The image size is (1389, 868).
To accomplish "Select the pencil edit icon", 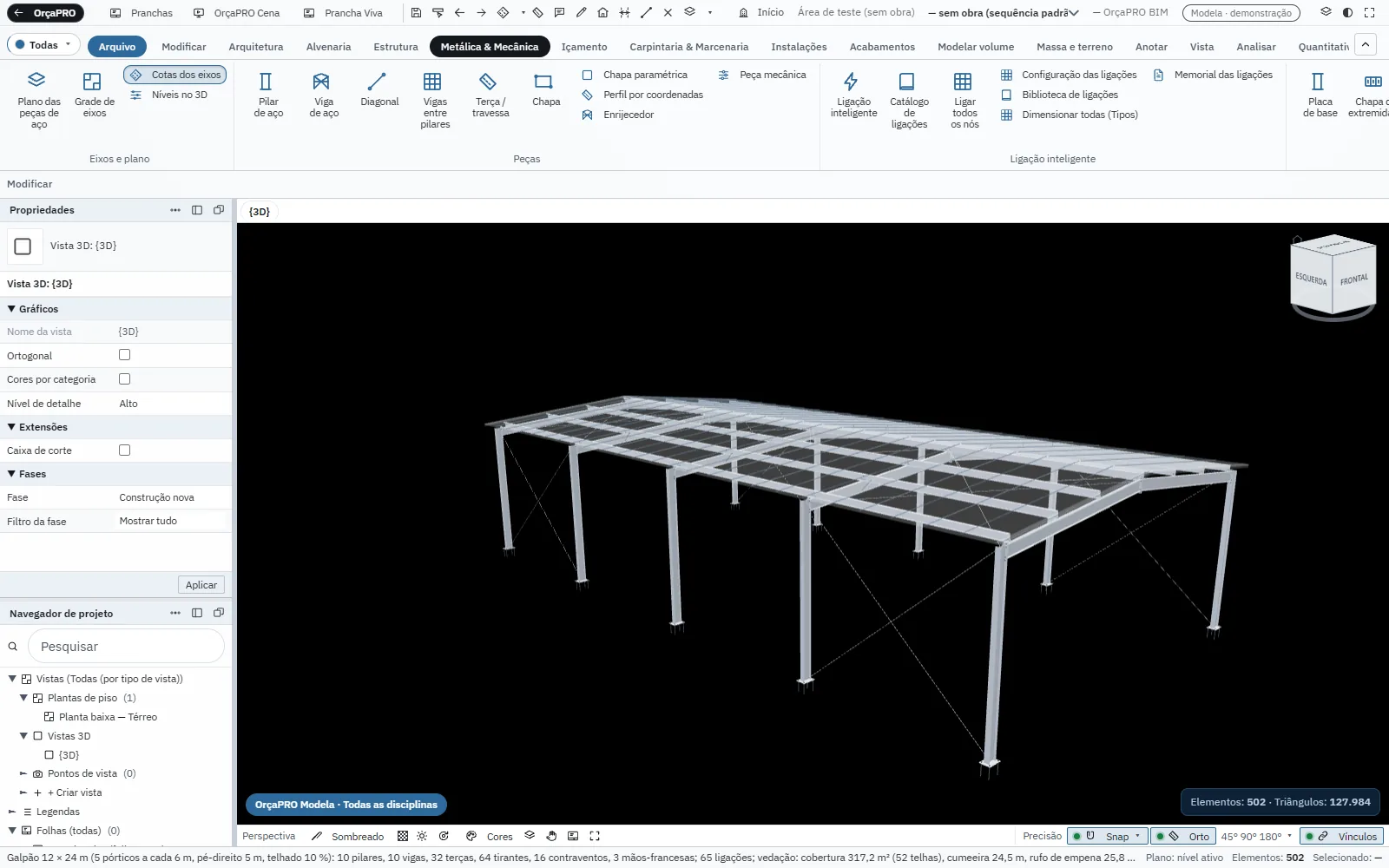I will (x=581, y=13).
